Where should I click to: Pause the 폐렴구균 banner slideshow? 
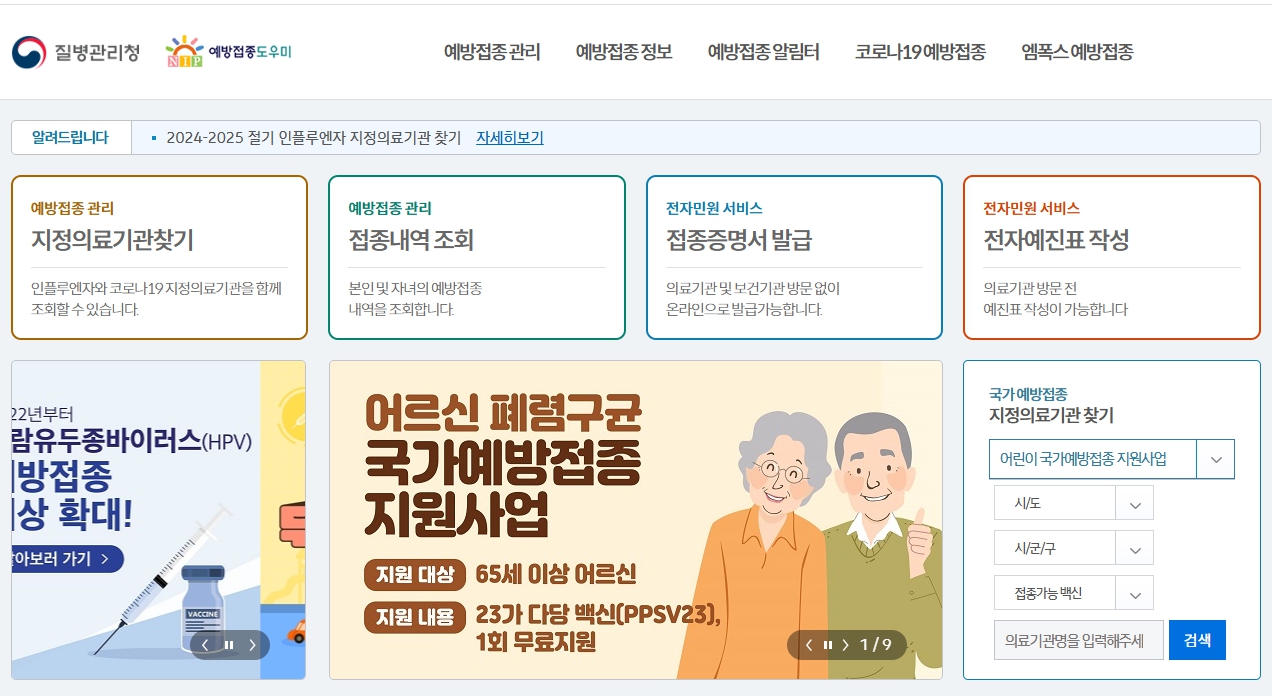[826, 645]
